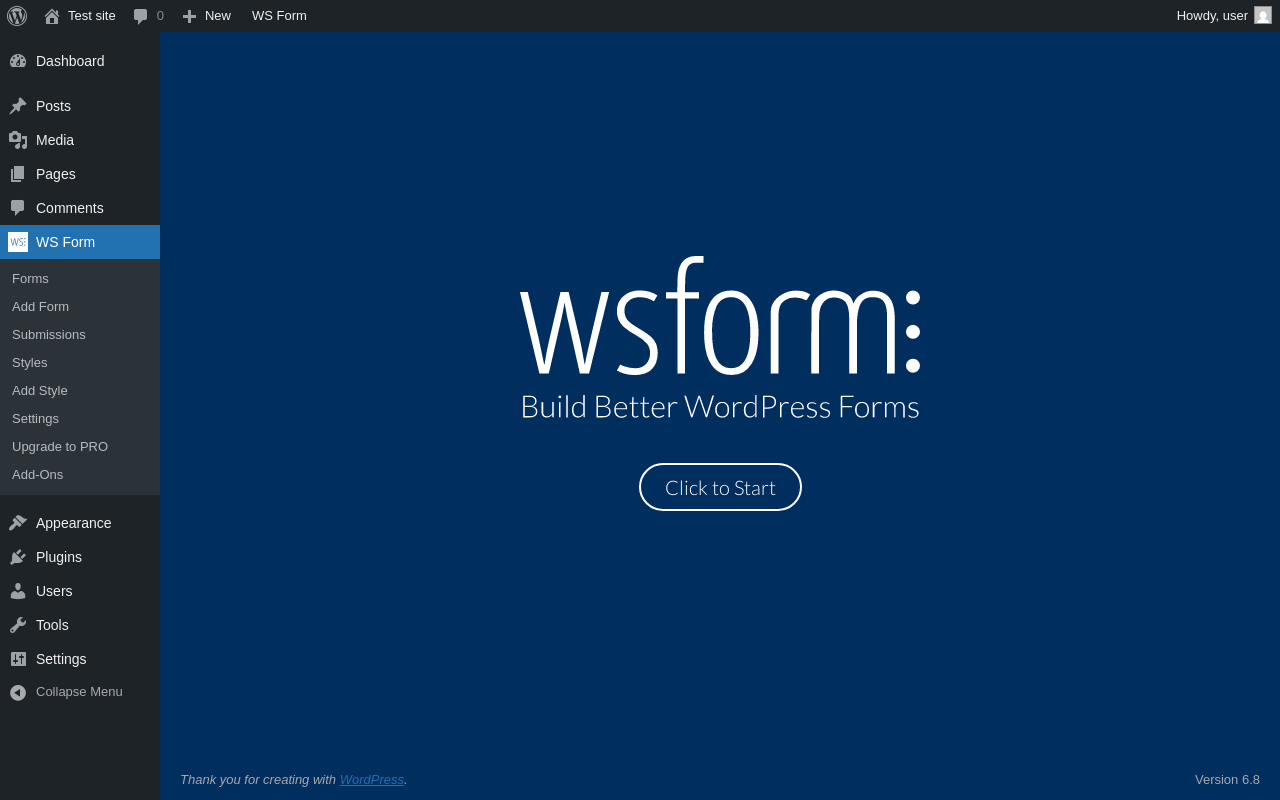The width and height of the screenshot is (1280, 800).
Task: Choose Add Style in submenu
Action: (80, 391)
